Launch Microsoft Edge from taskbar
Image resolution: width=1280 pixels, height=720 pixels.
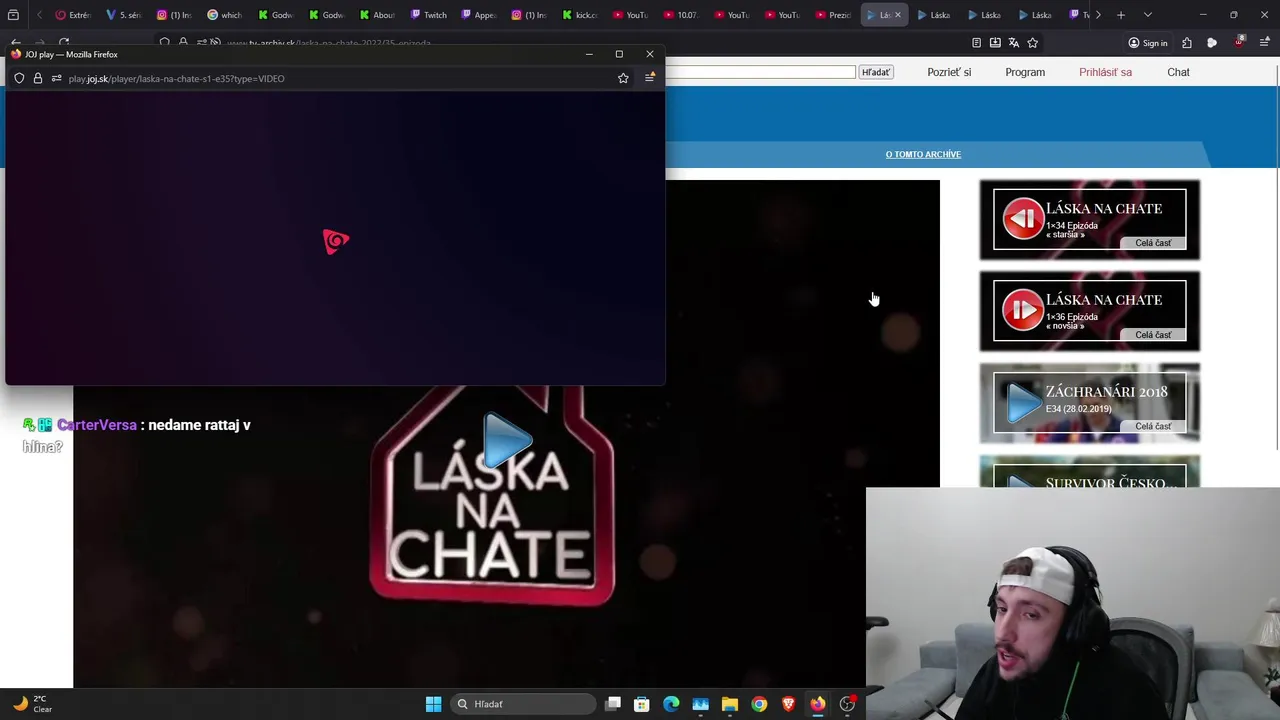pyautogui.click(x=671, y=704)
